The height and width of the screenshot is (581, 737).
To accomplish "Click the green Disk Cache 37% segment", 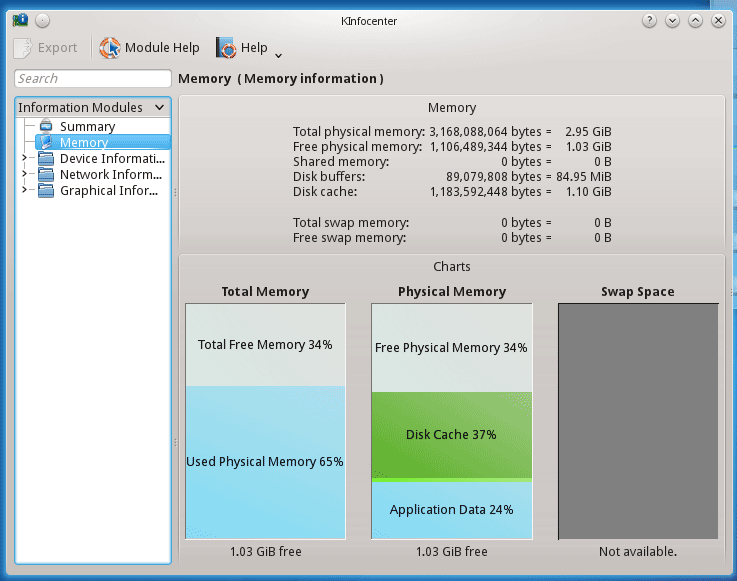I will (452, 435).
